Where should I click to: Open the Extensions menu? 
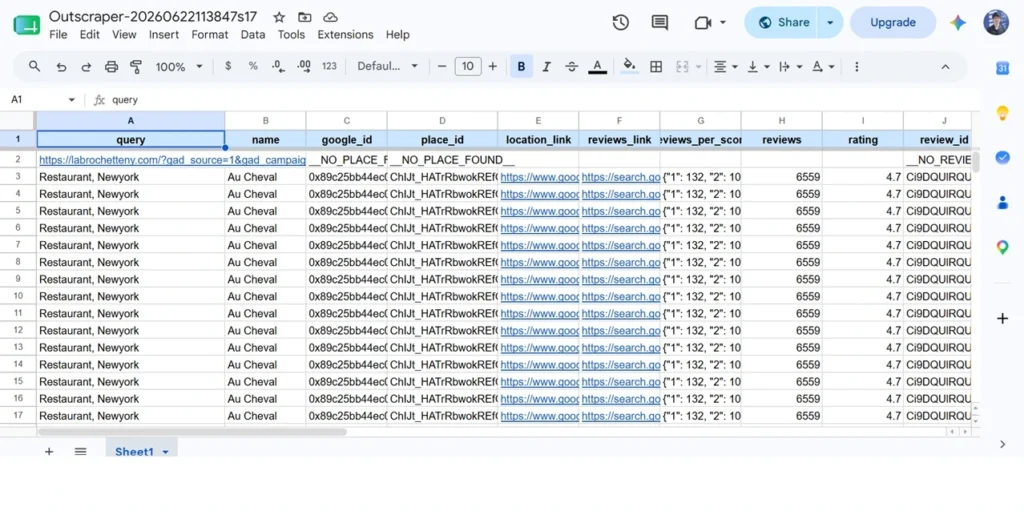(x=345, y=35)
